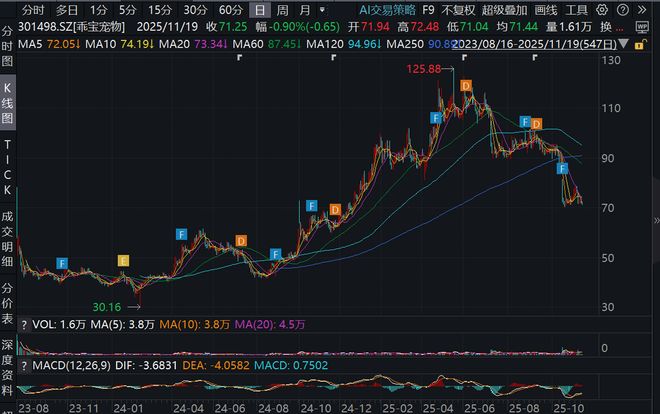Click the D marker between 24-10 and 24-12
Viewport: 660px width, 414px height.
335,210
